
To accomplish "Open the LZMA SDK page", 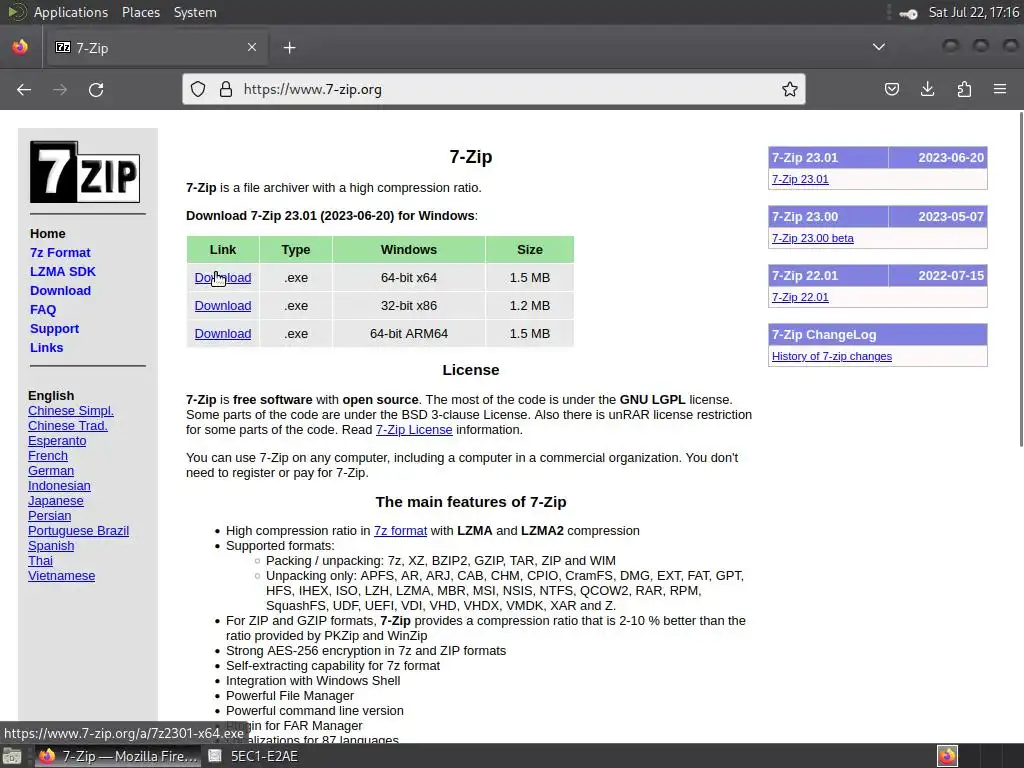I will (63, 272).
